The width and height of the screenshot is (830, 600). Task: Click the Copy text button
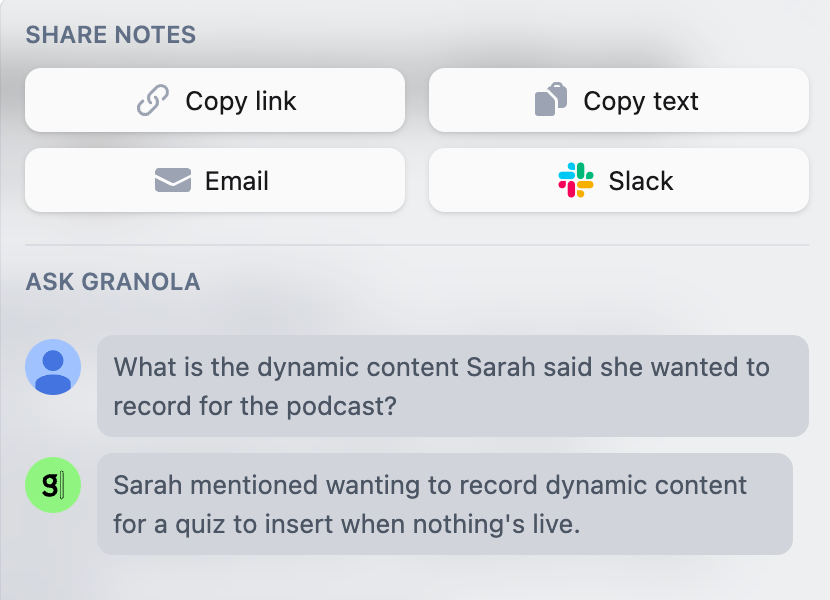(x=619, y=100)
